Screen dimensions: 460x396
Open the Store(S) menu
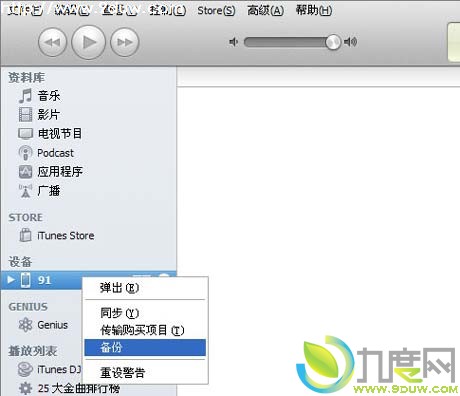click(x=216, y=11)
